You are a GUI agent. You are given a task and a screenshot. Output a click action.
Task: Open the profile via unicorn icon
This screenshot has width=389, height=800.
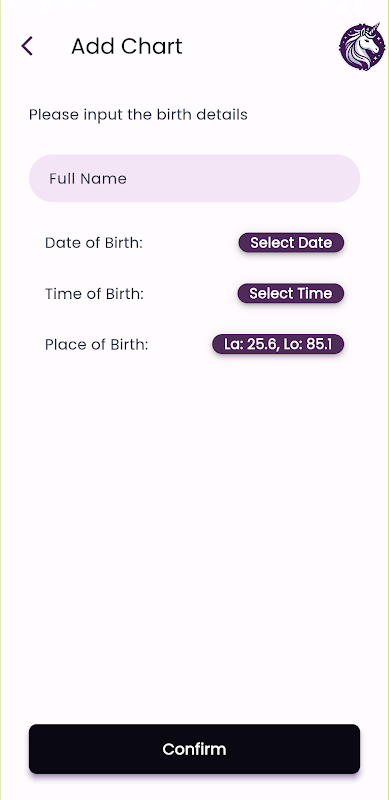(x=362, y=46)
